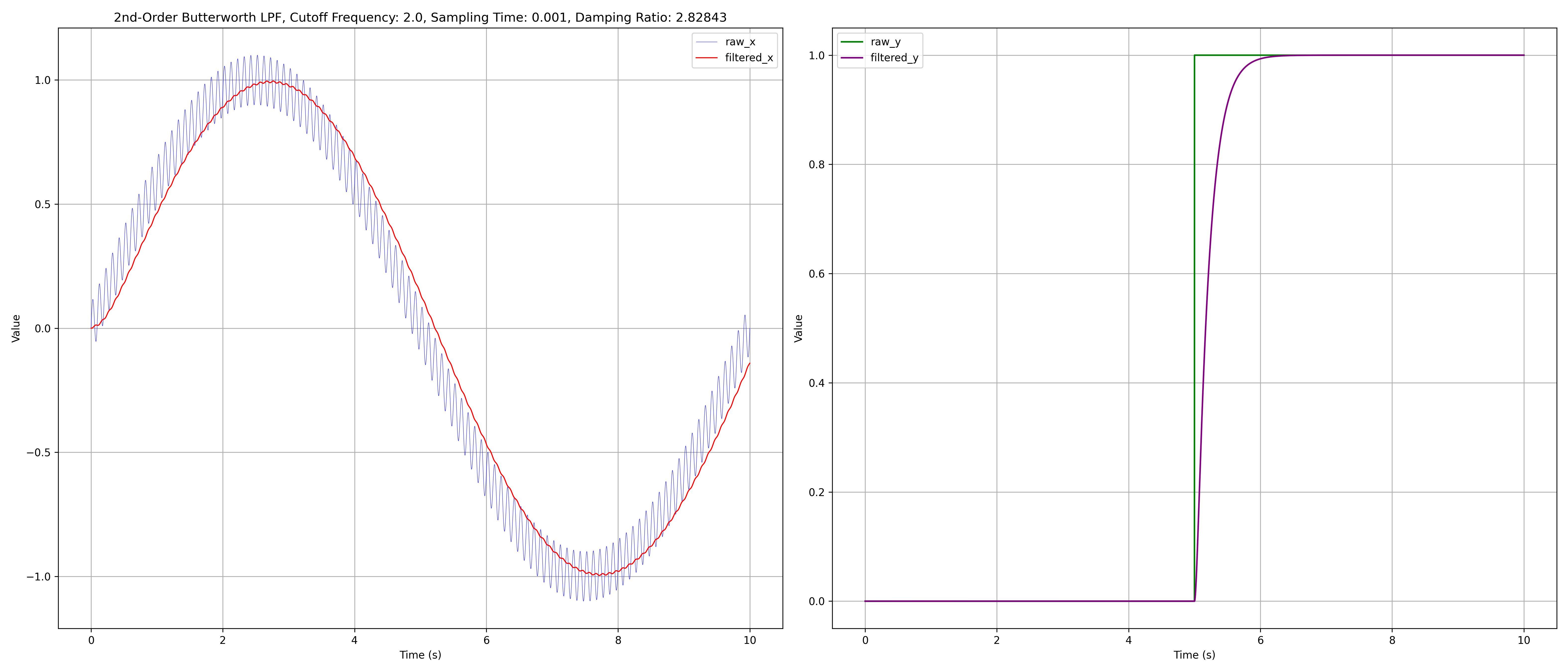Click x-axis tick 10 on the left plot
This screenshot has height=672, width=1568.
(x=750, y=640)
